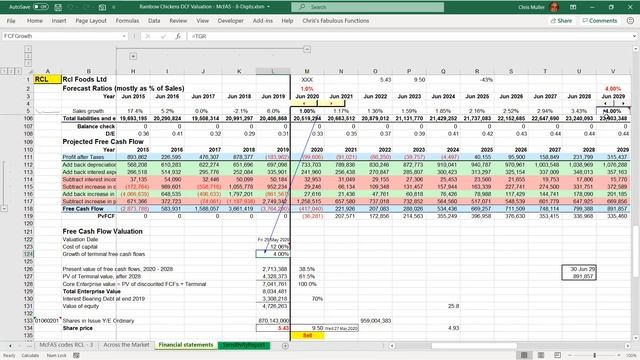Image resolution: width=640 pixels, height=360 pixels.
Task: Open the Help ribbon tab
Action: pyautogui.click(x=287, y=20)
